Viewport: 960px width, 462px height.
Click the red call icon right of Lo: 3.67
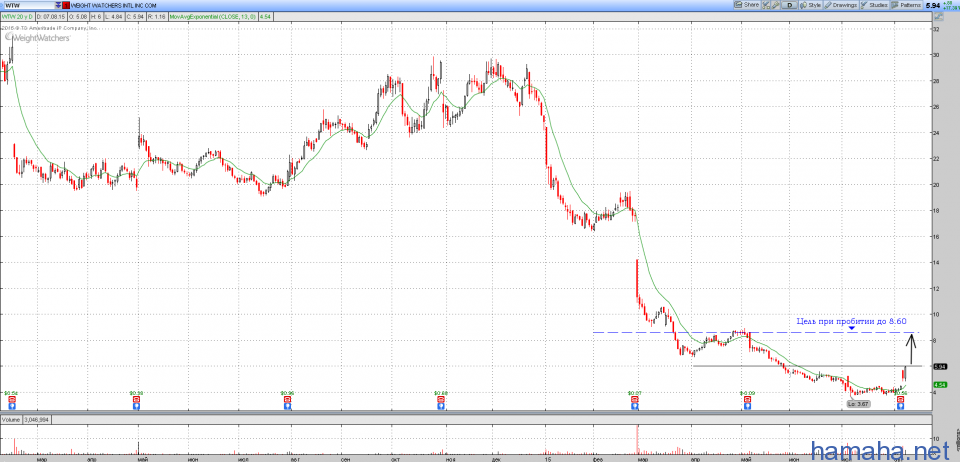point(901,398)
